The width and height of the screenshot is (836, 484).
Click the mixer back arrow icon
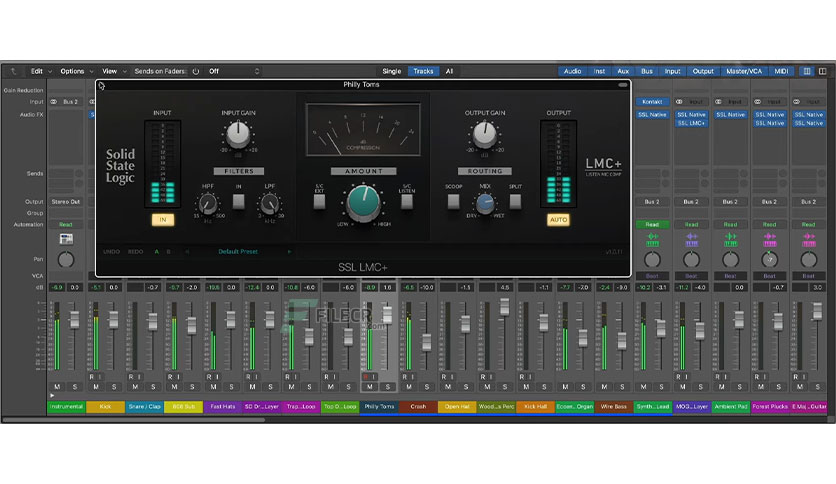click(13, 71)
